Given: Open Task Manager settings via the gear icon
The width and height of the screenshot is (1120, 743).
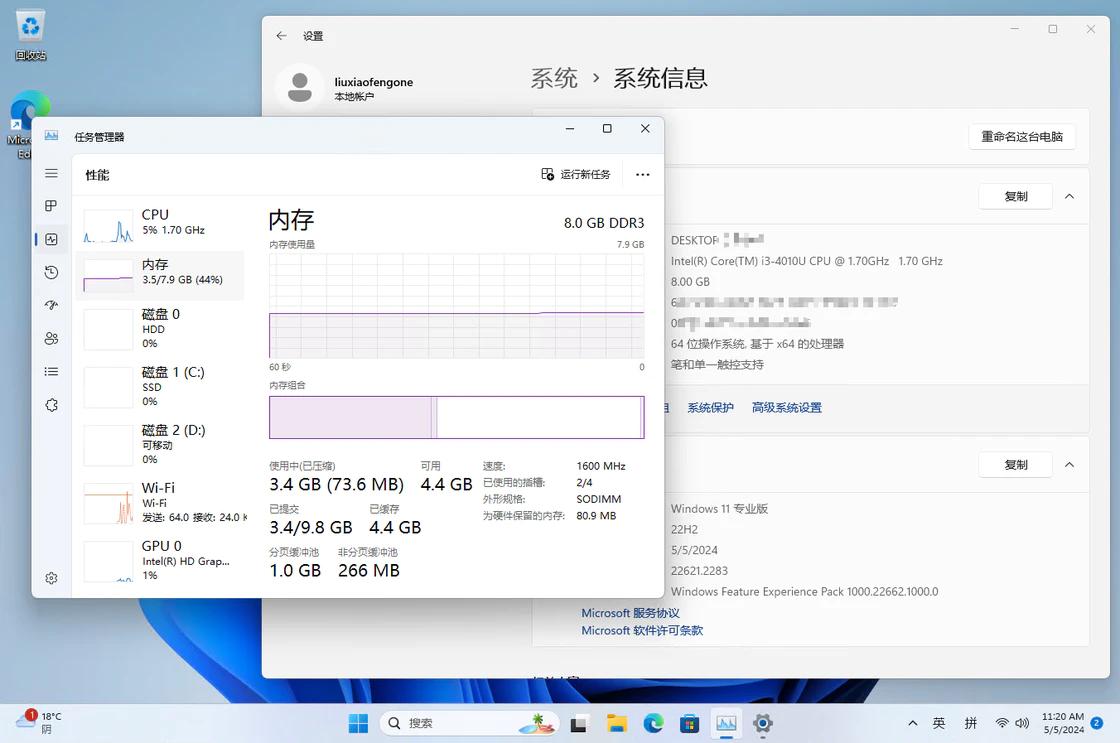Looking at the screenshot, I should coord(51,578).
